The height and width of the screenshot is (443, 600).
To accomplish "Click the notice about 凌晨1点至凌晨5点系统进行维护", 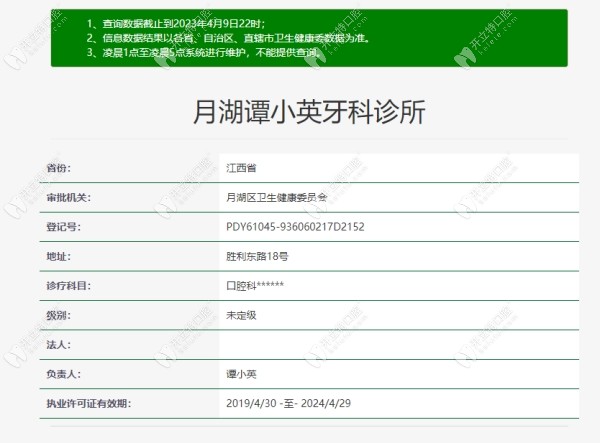I will (x=203, y=52).
